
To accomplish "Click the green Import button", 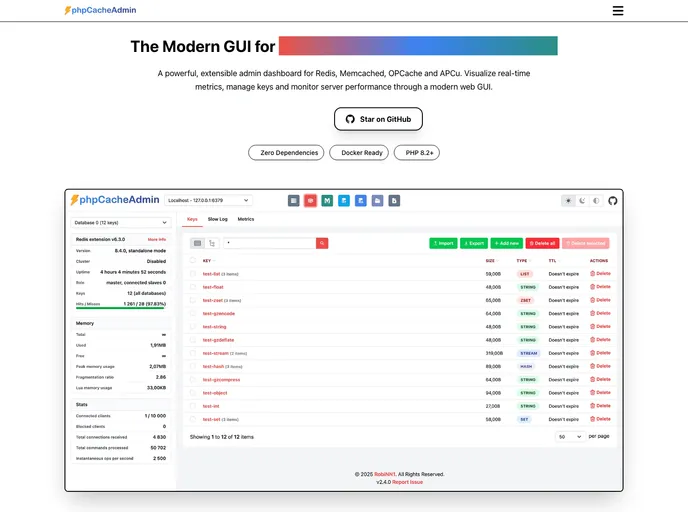I will point(443,243).
